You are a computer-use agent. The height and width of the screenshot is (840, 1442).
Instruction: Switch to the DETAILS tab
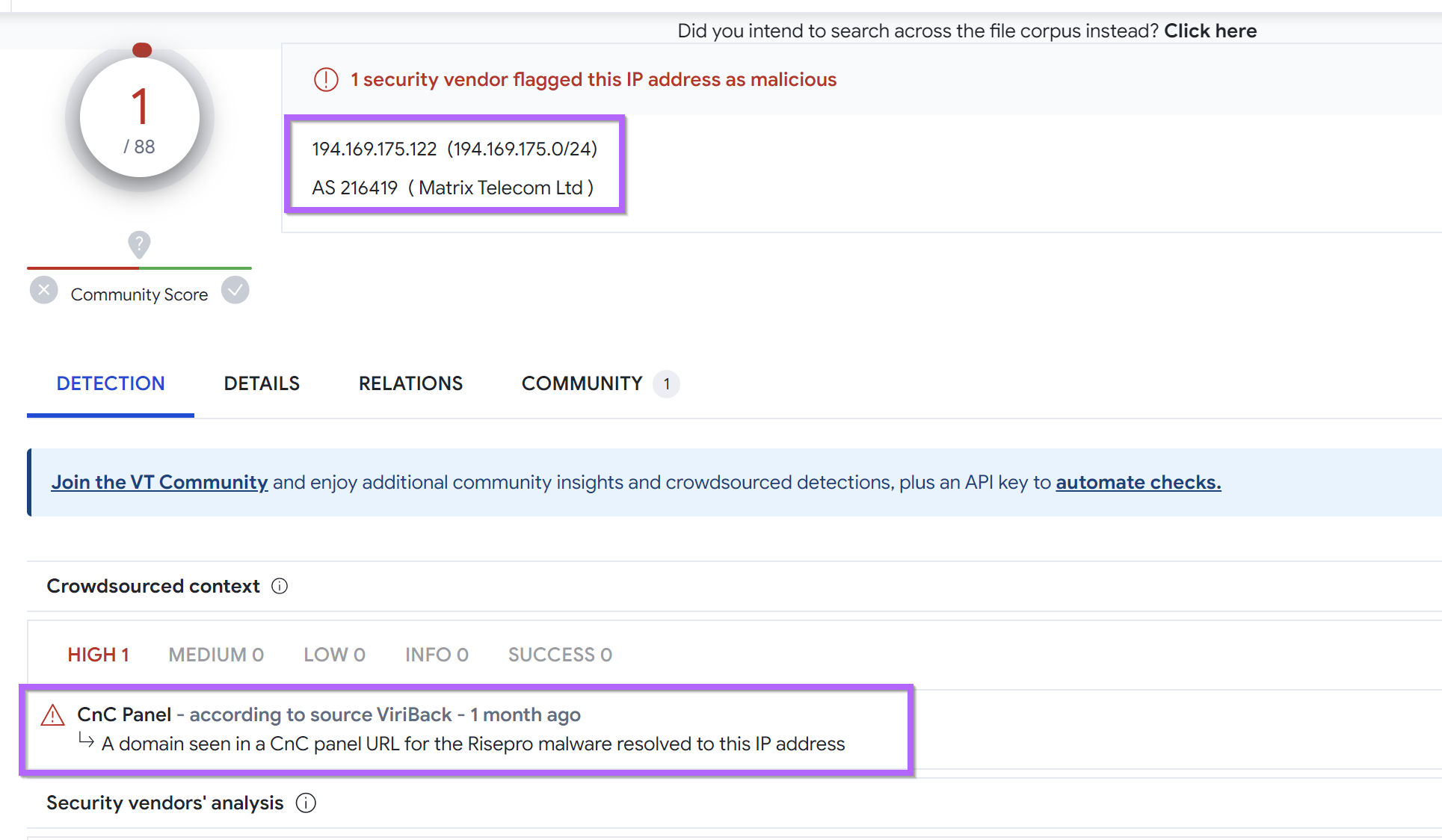tap(262, 383)
